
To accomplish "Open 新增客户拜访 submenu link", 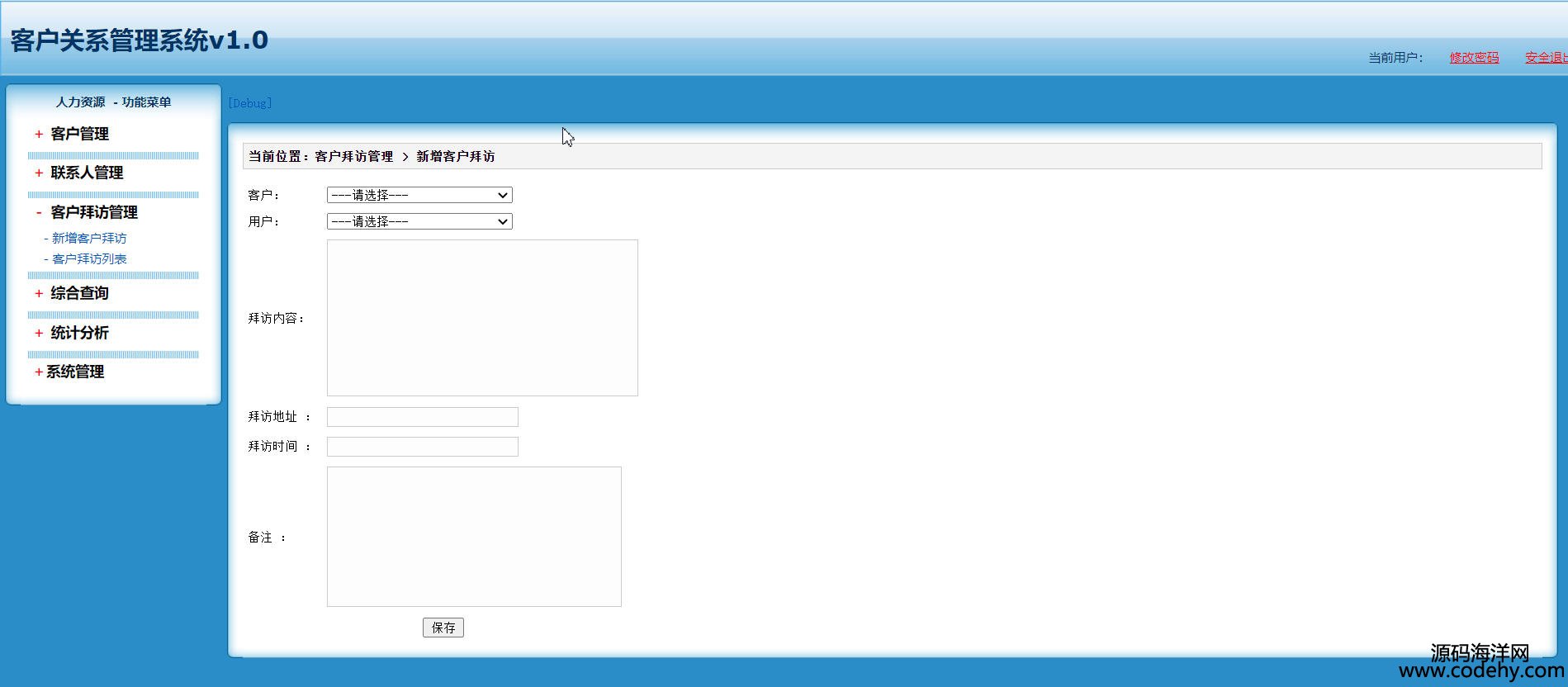I will click(89, 238).
